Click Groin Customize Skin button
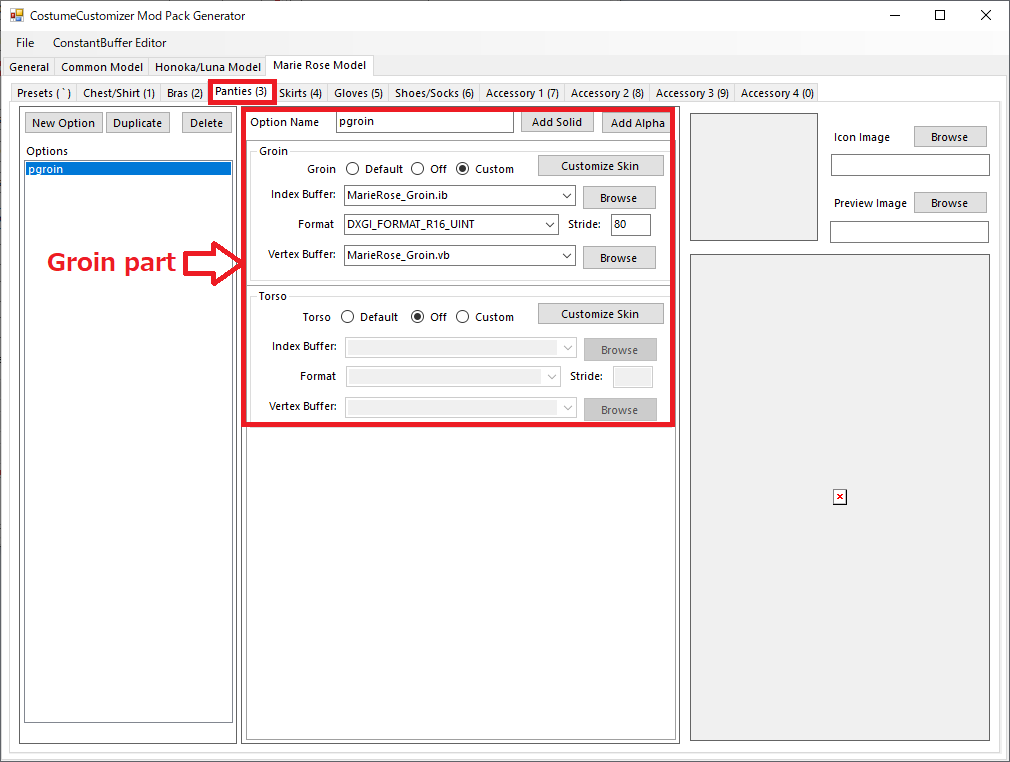The width and height of the screenshot is (1010, 762). [600, 166]
